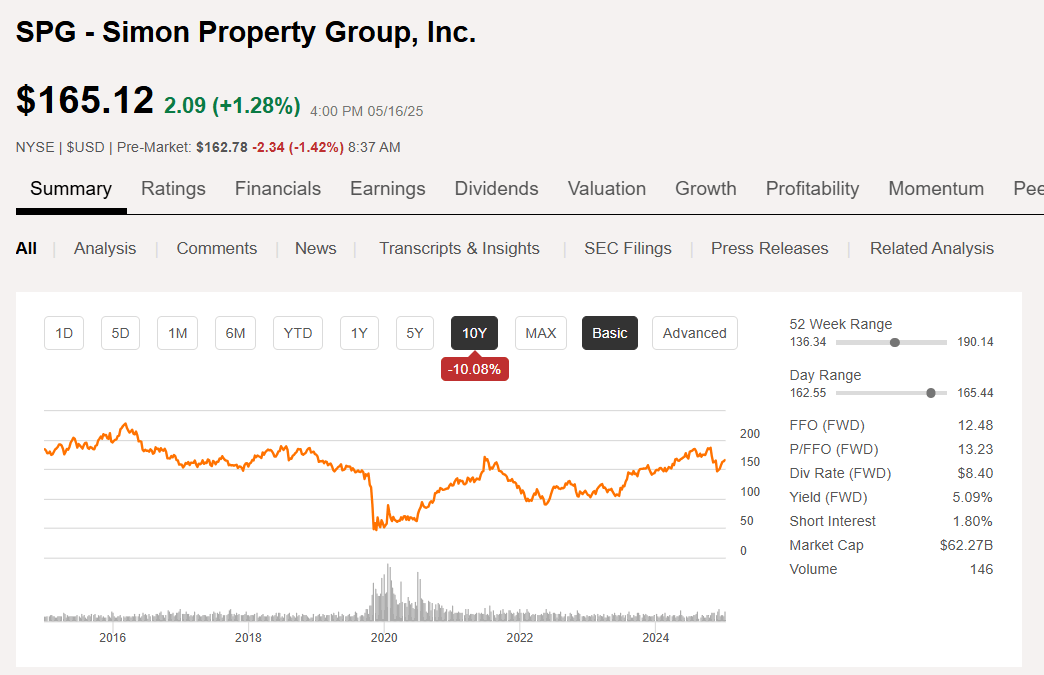1044x675 pixels.
Task: Open the Ratings tab
Action: [x=173, y=188]
